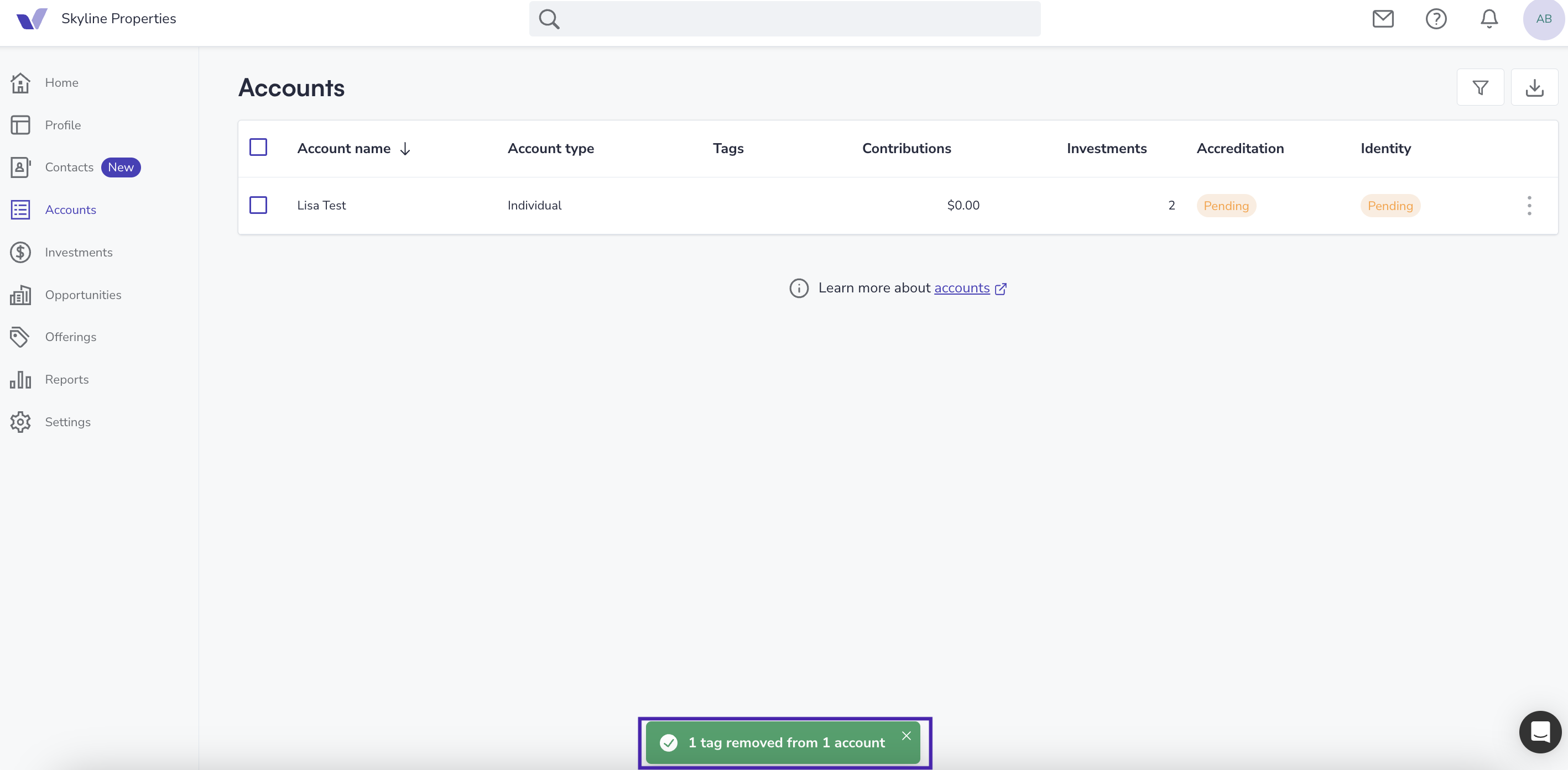
Task: Go to Home in the sidebar
Action: pyautogui.click(x=61, y=83)
